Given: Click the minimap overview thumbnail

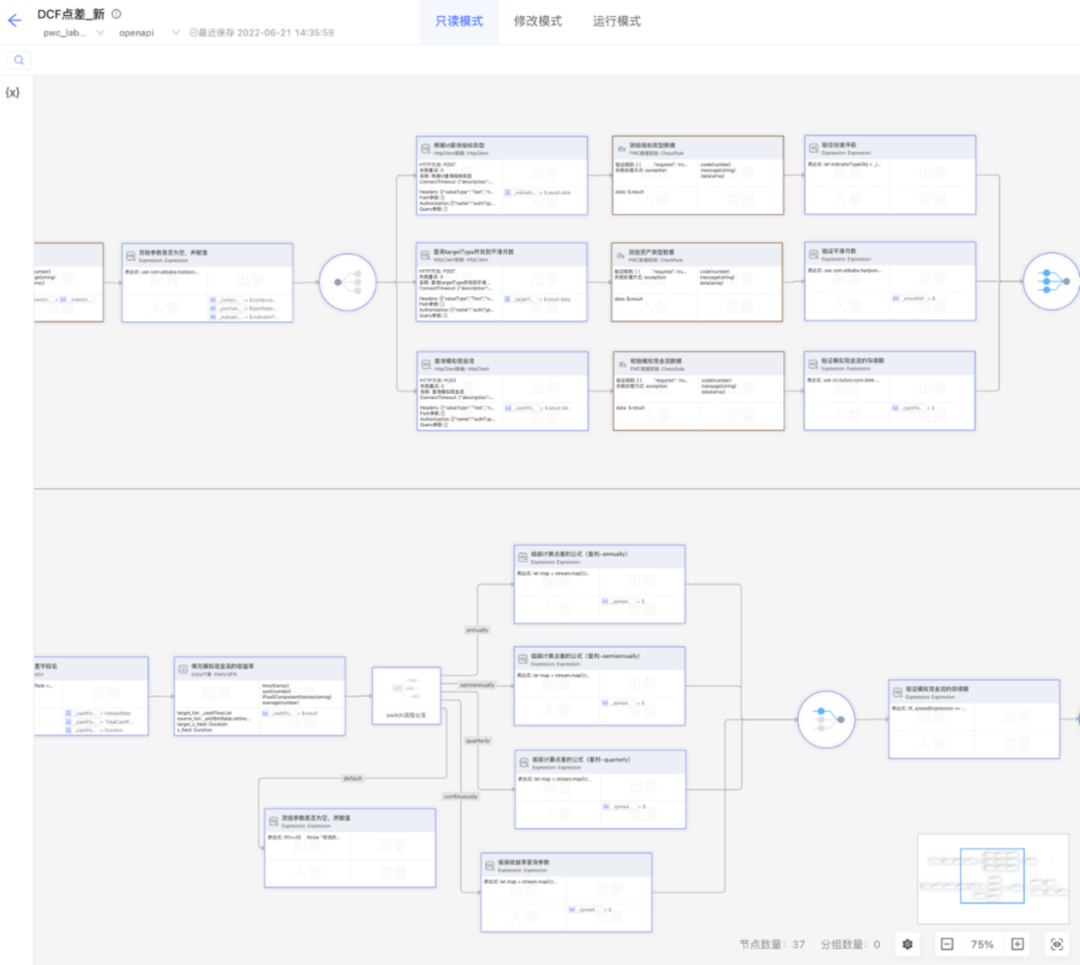Looking at the screenshot, I should pyautogui.click(x=991, y=877).
